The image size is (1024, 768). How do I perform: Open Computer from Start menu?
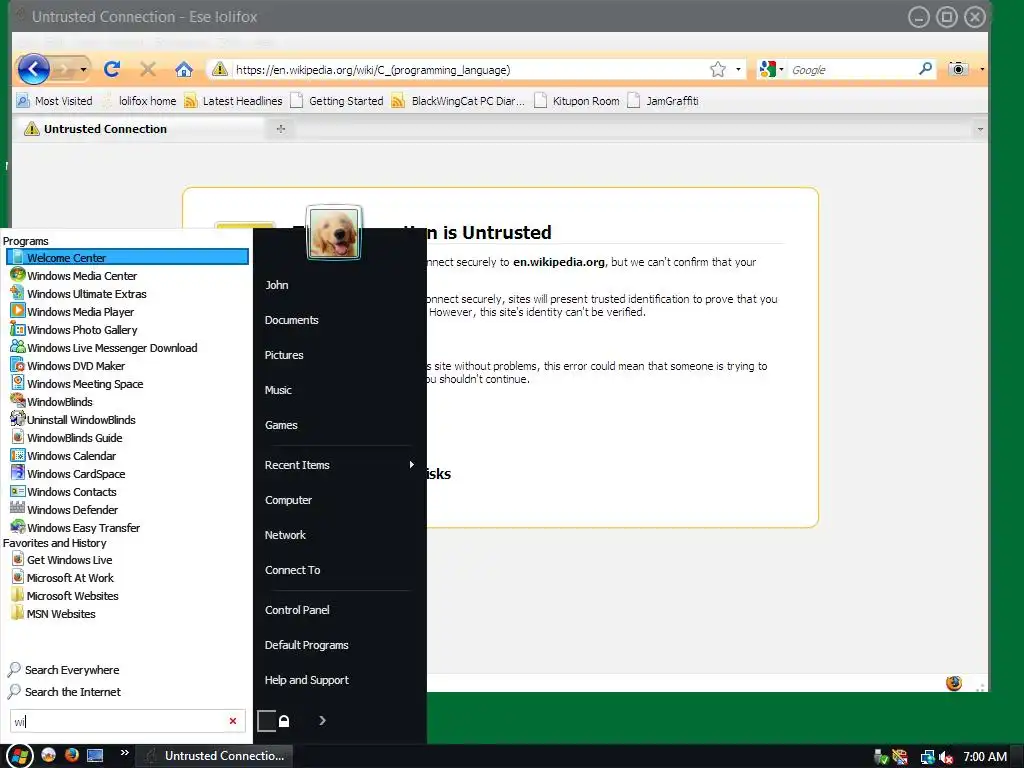pos(288,500)
